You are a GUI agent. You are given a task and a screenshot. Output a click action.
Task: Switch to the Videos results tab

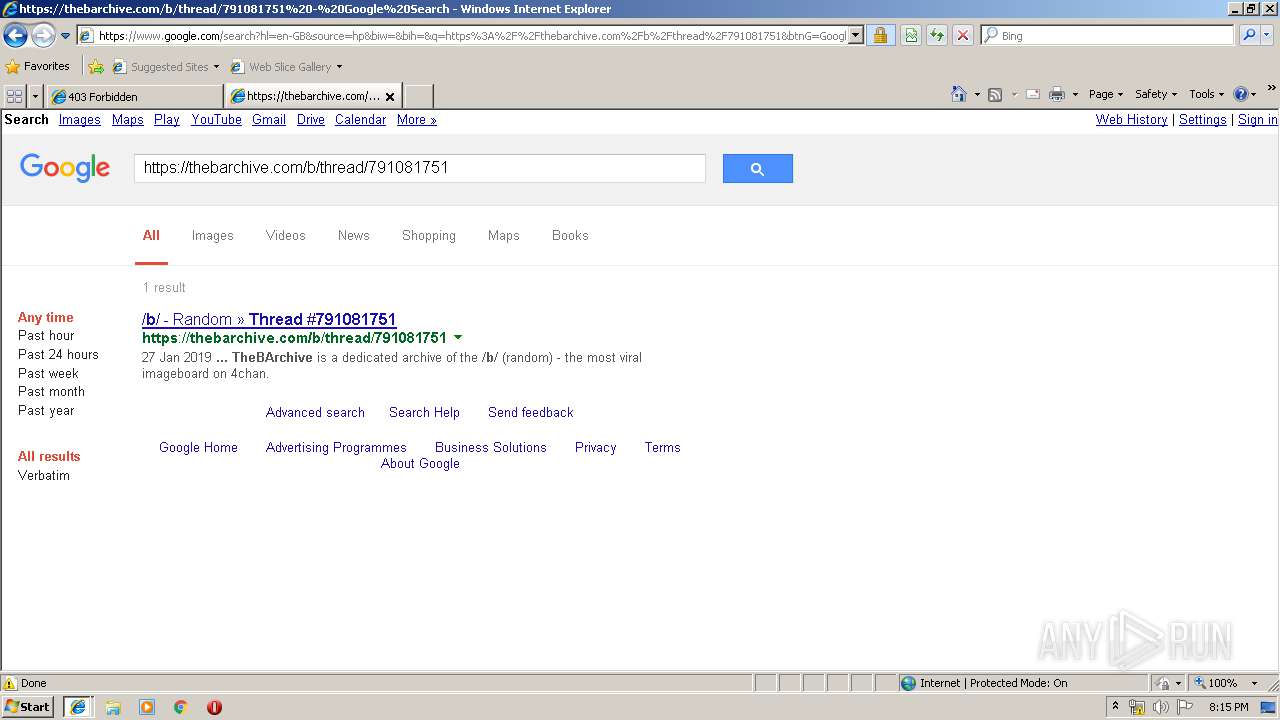click(286, 235)
